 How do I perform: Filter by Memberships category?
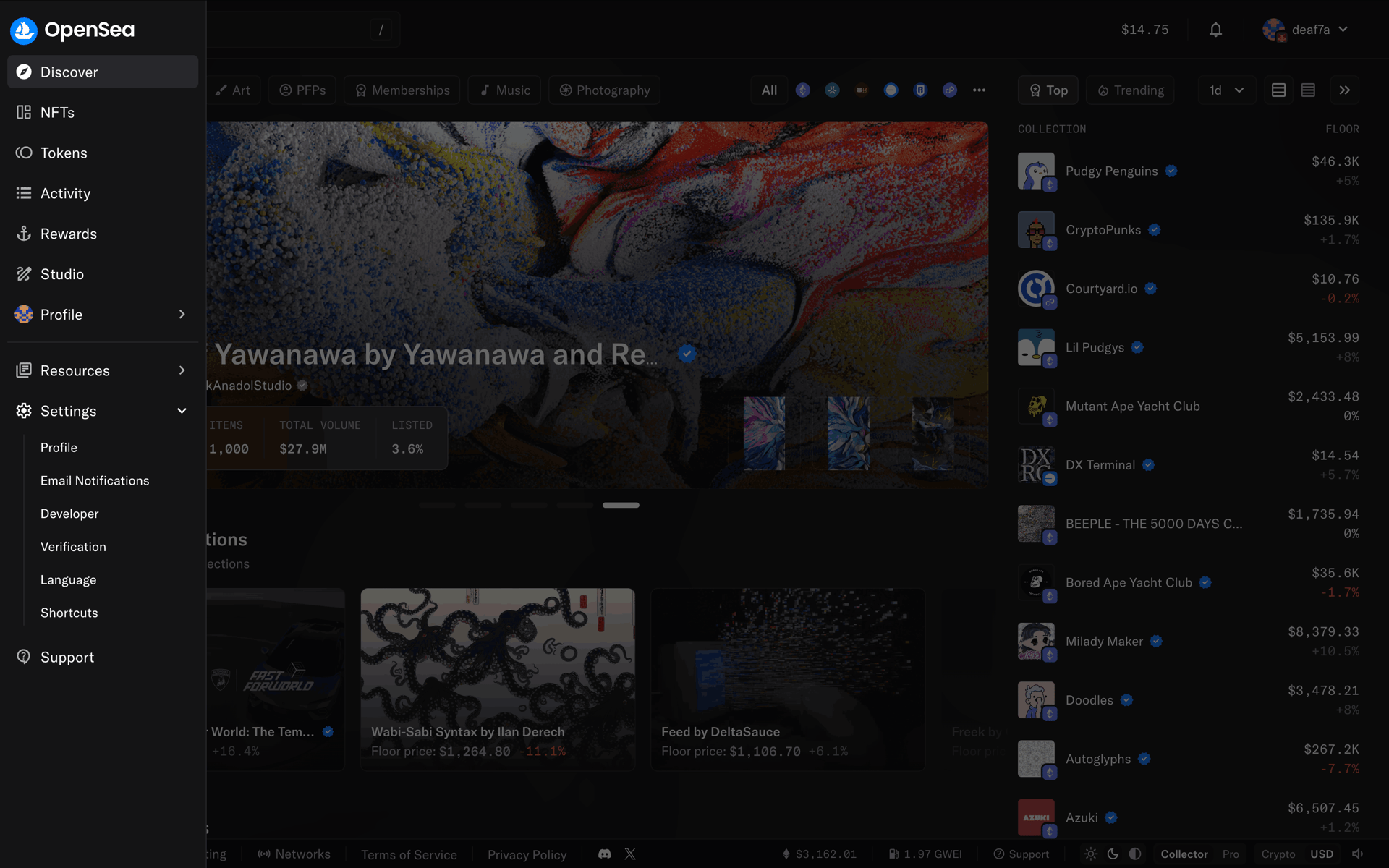(x=402, y=90)
